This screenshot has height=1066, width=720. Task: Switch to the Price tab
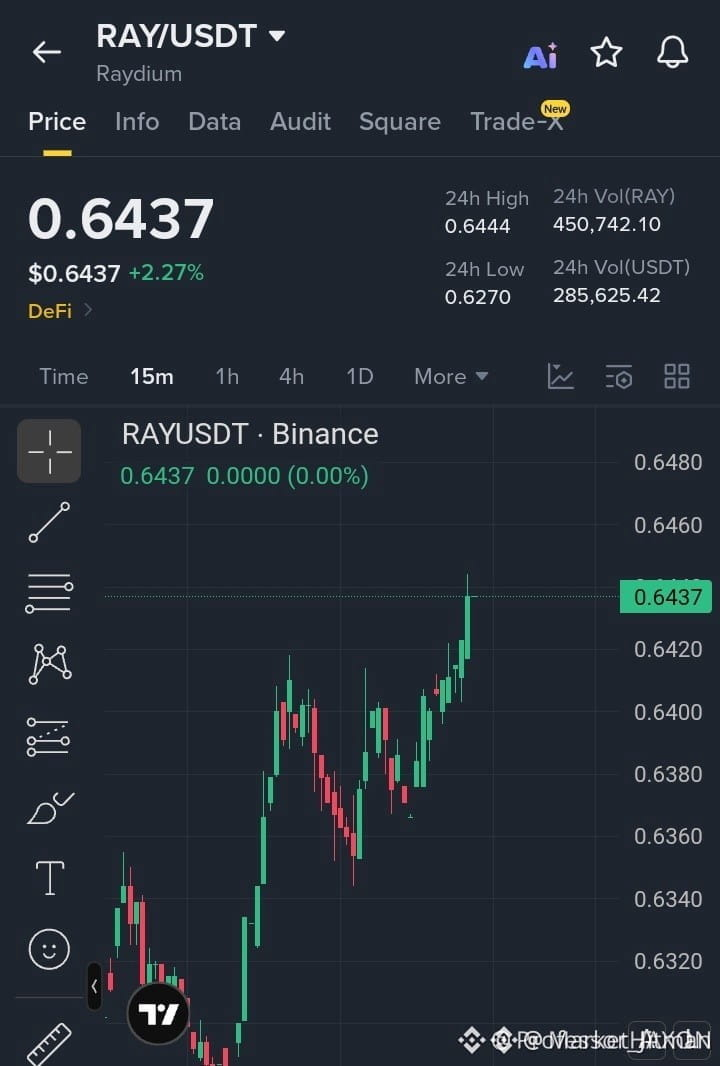click(57, 122)
